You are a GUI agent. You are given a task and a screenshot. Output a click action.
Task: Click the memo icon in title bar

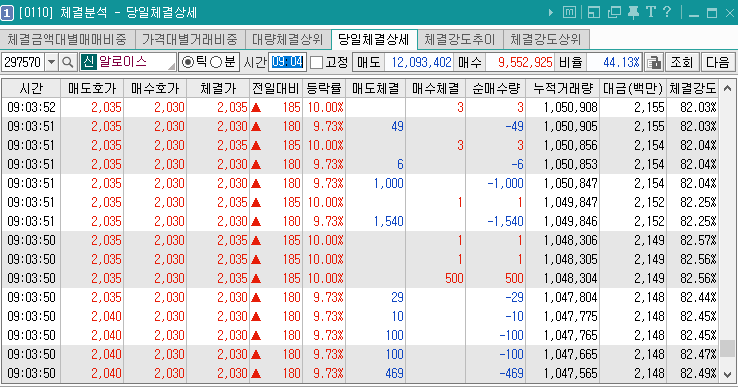[569, 13]
